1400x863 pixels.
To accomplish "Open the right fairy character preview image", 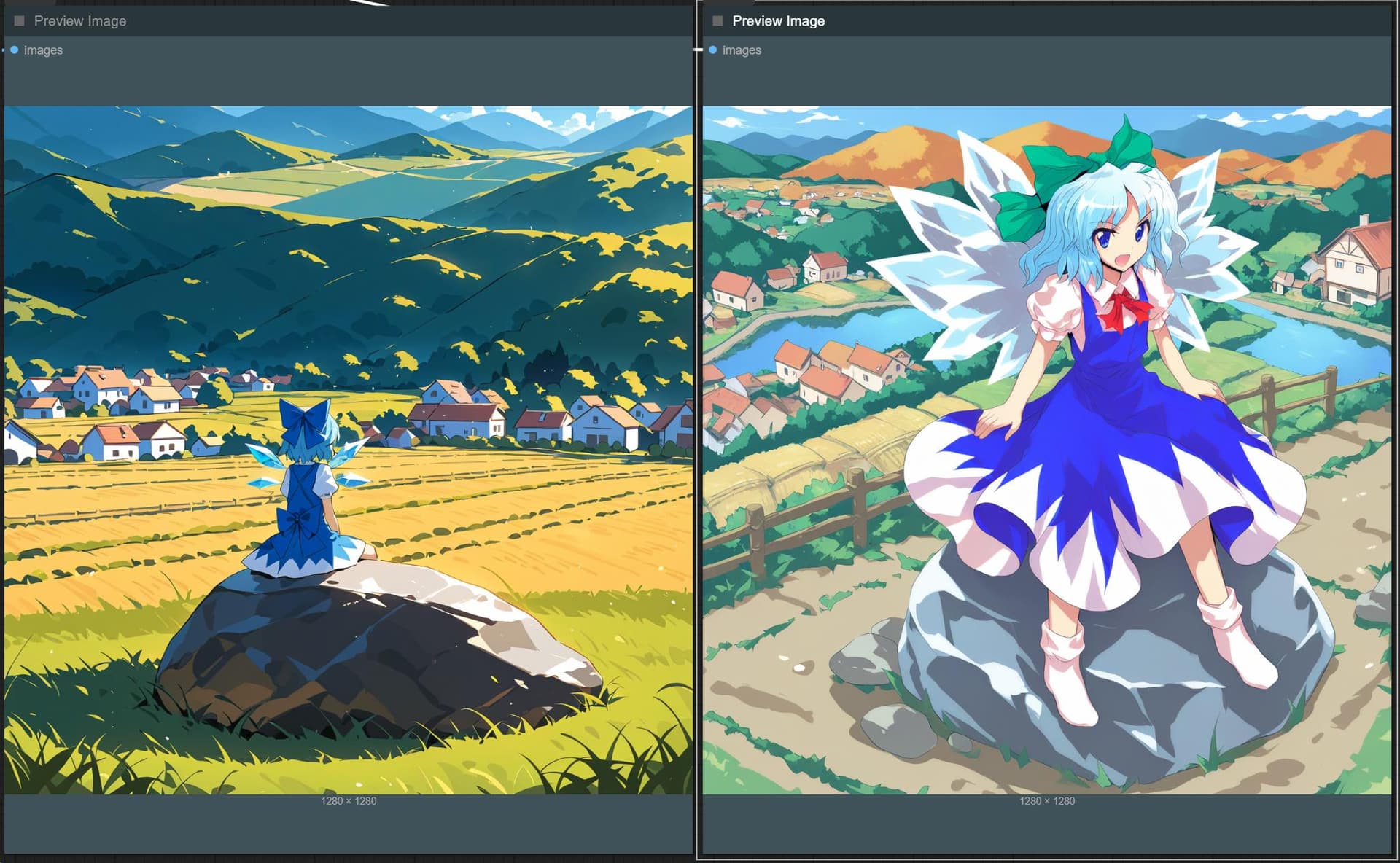I will [x=1047, y=450].
